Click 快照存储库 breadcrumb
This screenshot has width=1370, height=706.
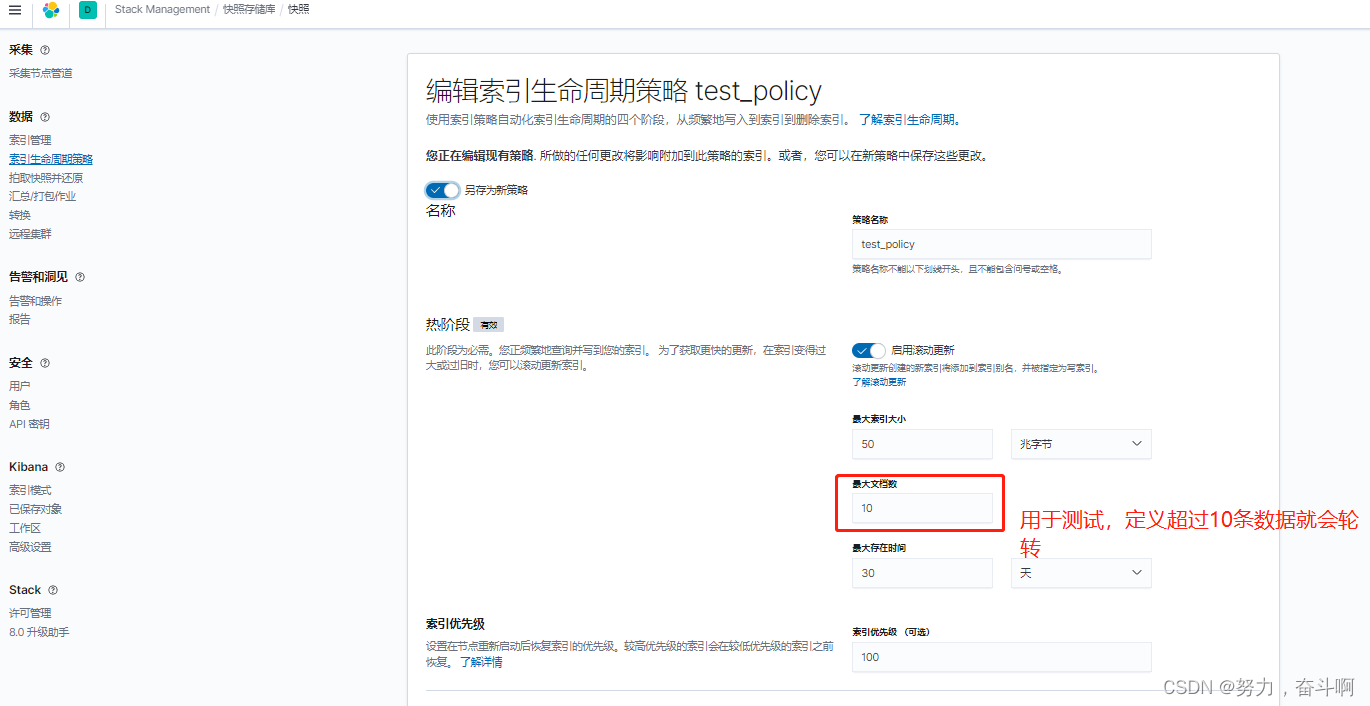coord(250,9)
